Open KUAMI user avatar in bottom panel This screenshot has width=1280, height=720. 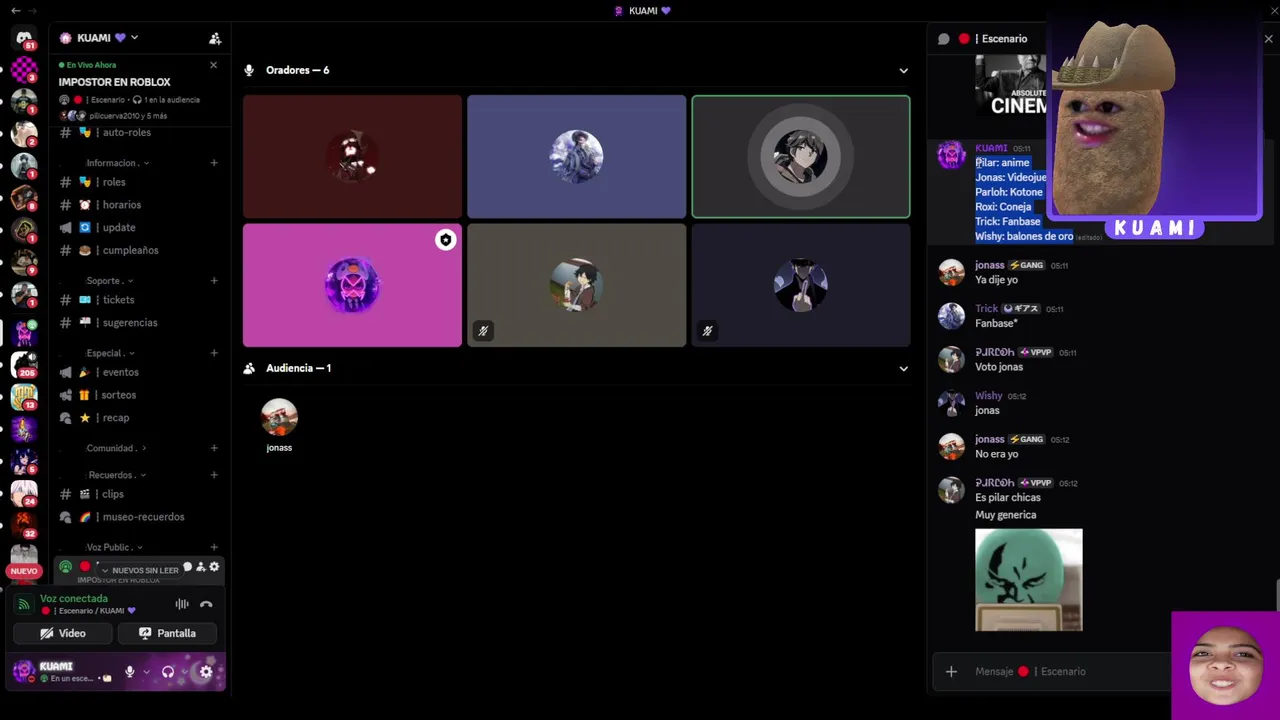[23, 671]
